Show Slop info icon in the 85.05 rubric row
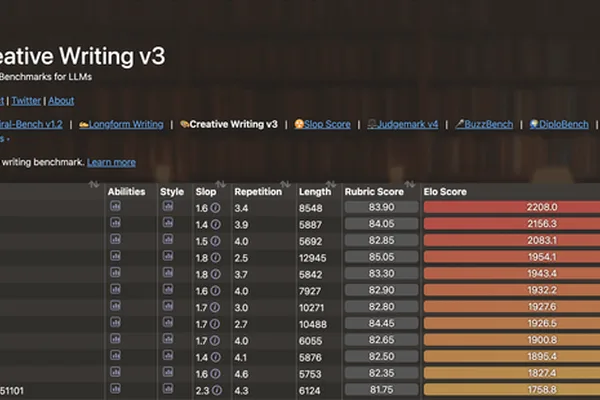The image size is (600, 400). [215, 258]
